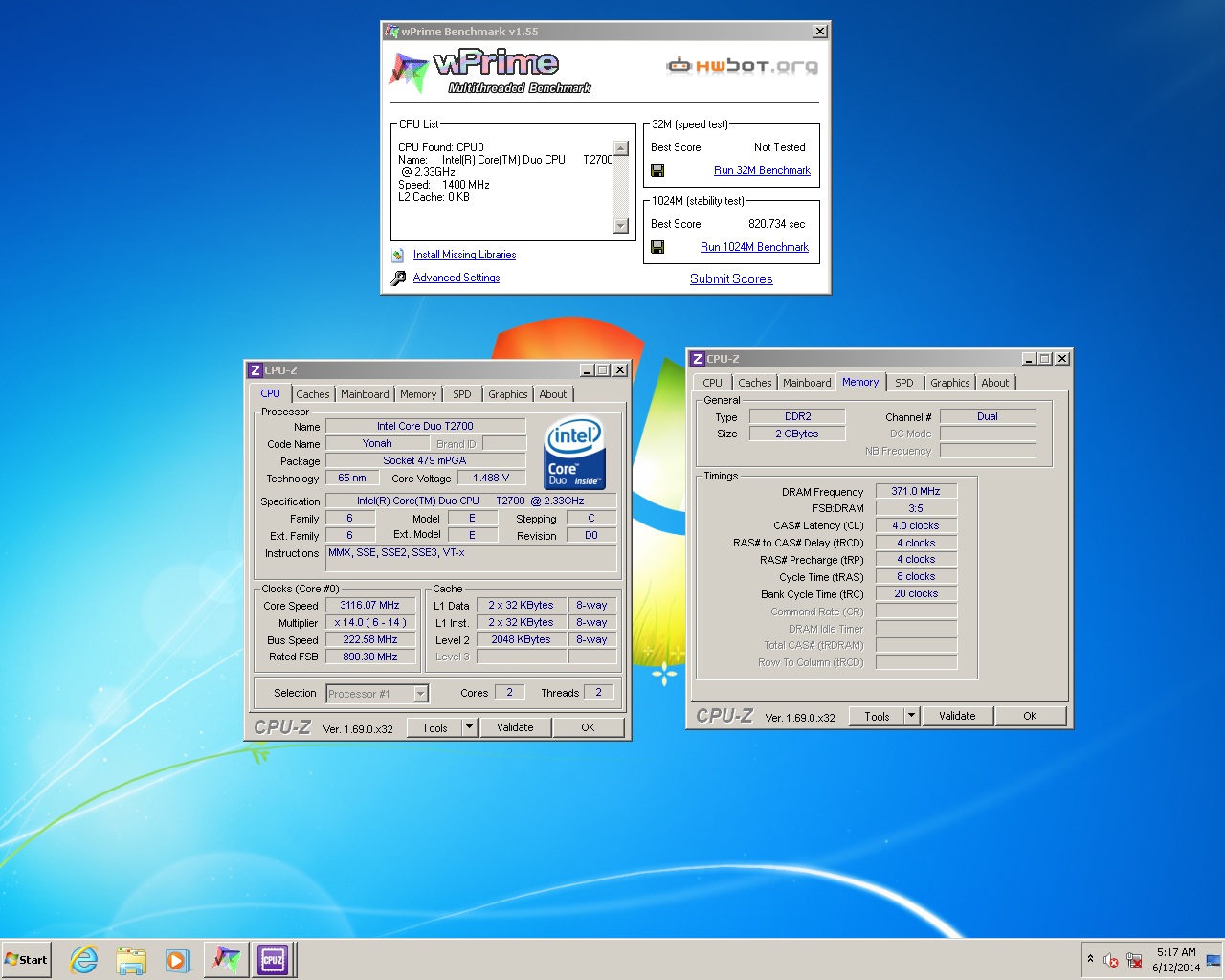Open SPD tab in Memory CPU-Z window
The image size is (1225, 980).
[904, 383]
